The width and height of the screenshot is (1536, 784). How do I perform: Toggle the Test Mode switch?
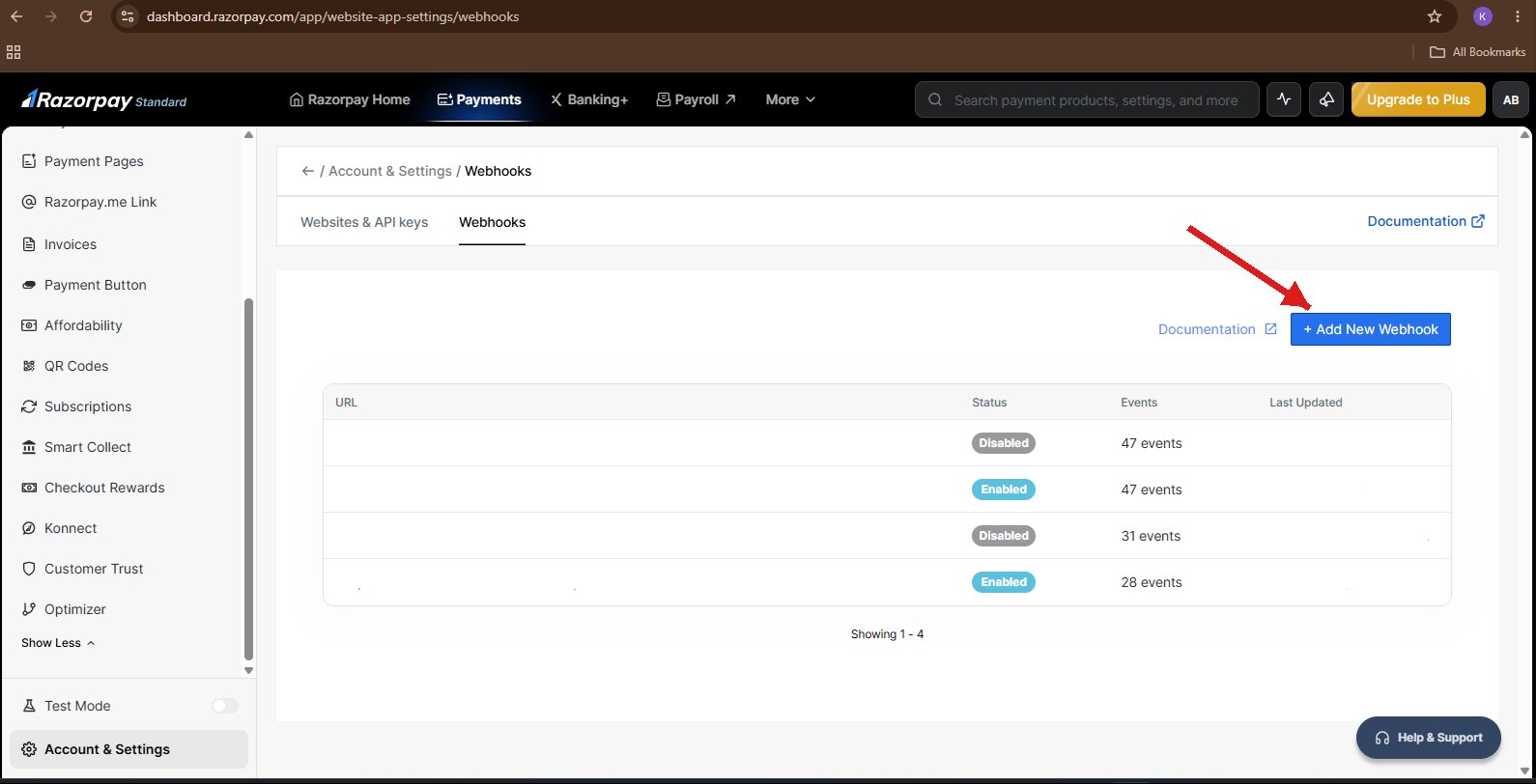point(225,706)
